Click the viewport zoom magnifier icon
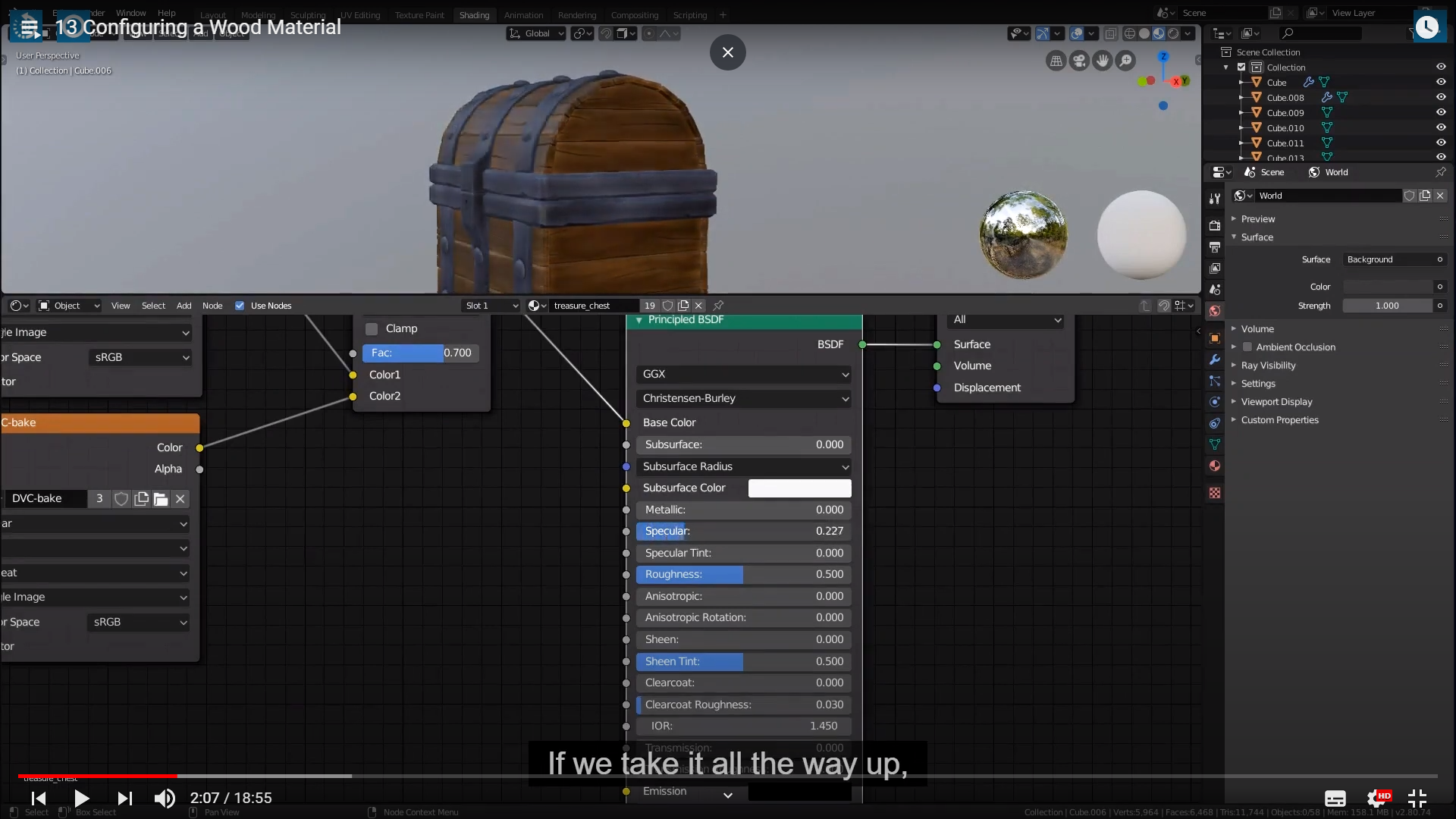 coord(1126,61)
